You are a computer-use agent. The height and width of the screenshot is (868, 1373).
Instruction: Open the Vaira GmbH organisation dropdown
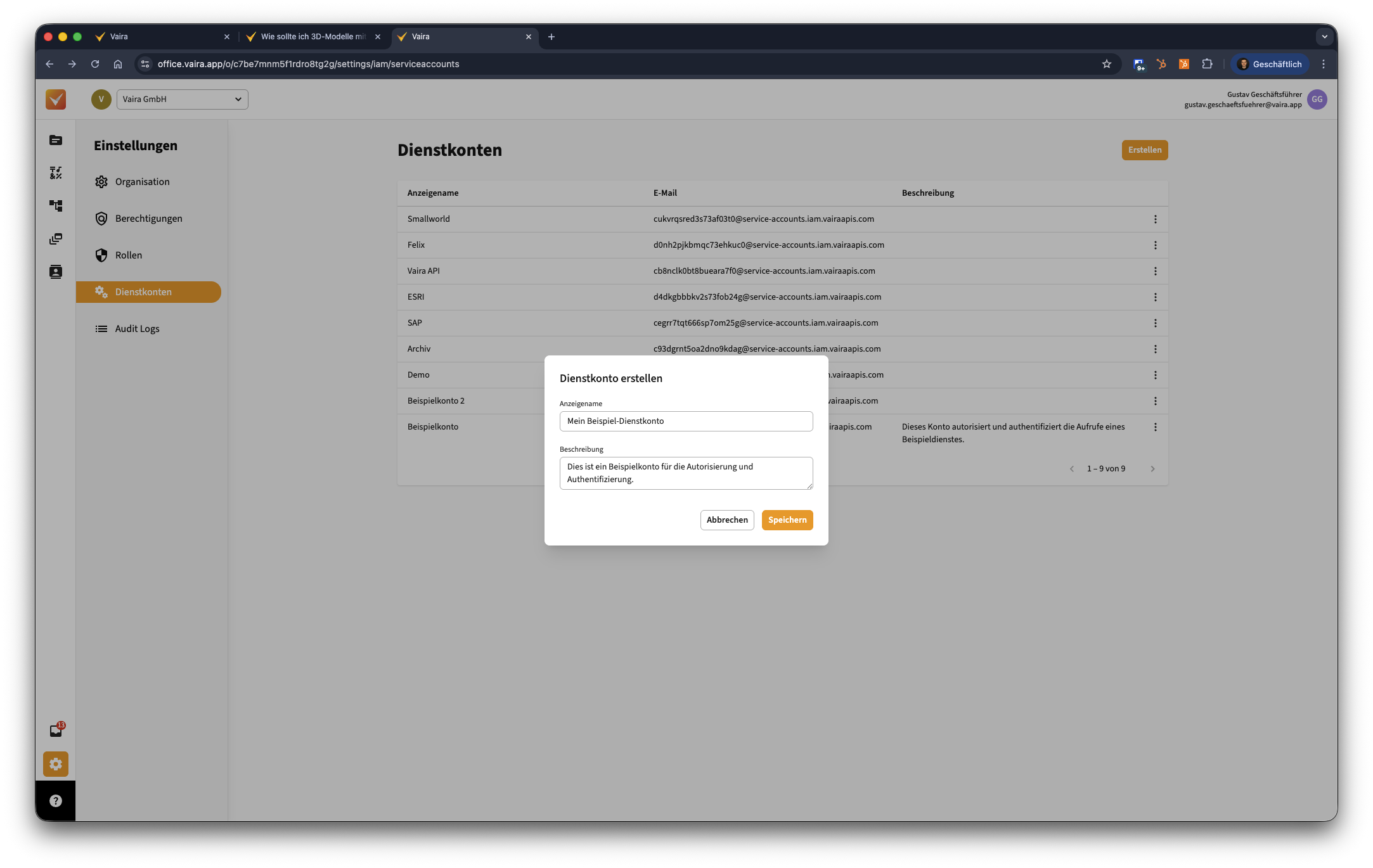pyautogui.click(x=182, y=99)
